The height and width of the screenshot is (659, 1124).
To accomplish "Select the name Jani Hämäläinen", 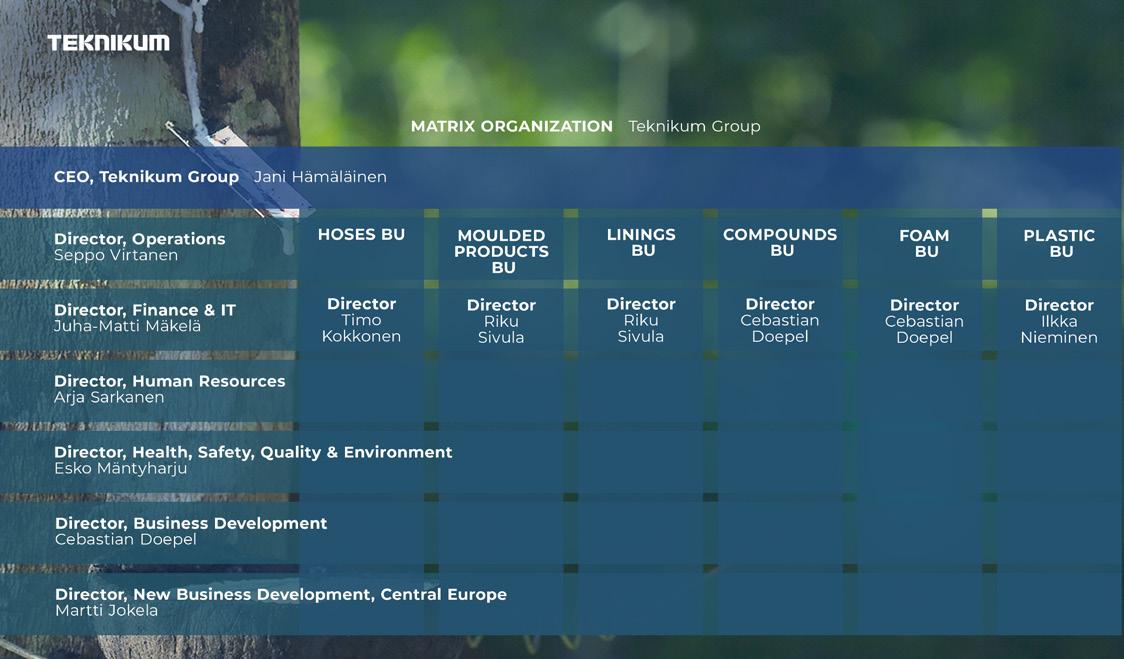I will coord(320,177).
